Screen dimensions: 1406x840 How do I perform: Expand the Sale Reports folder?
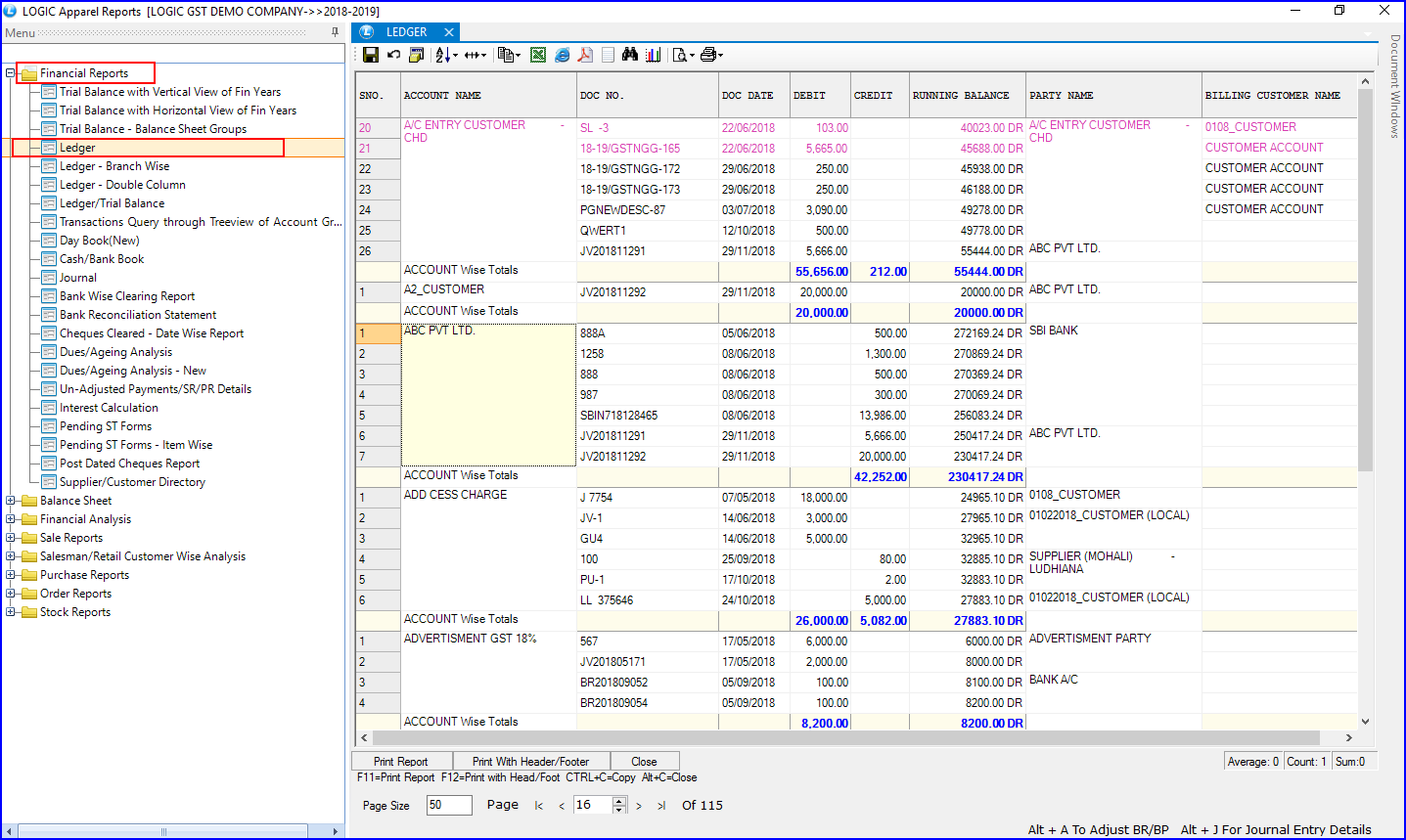click(10, 538)
